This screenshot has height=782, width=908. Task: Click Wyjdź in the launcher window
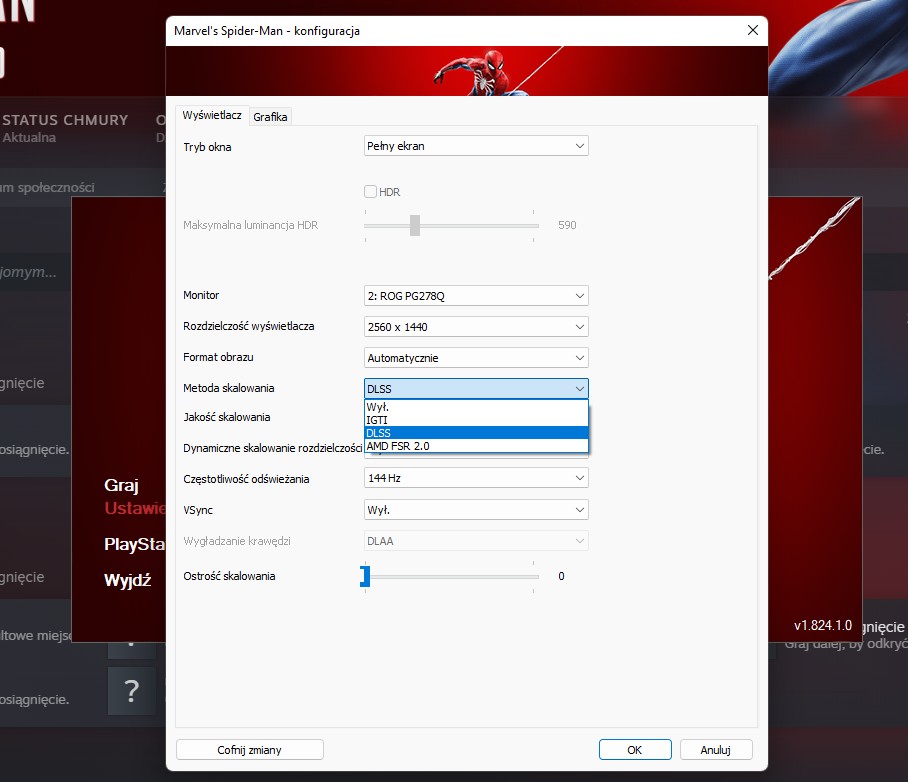127,580
